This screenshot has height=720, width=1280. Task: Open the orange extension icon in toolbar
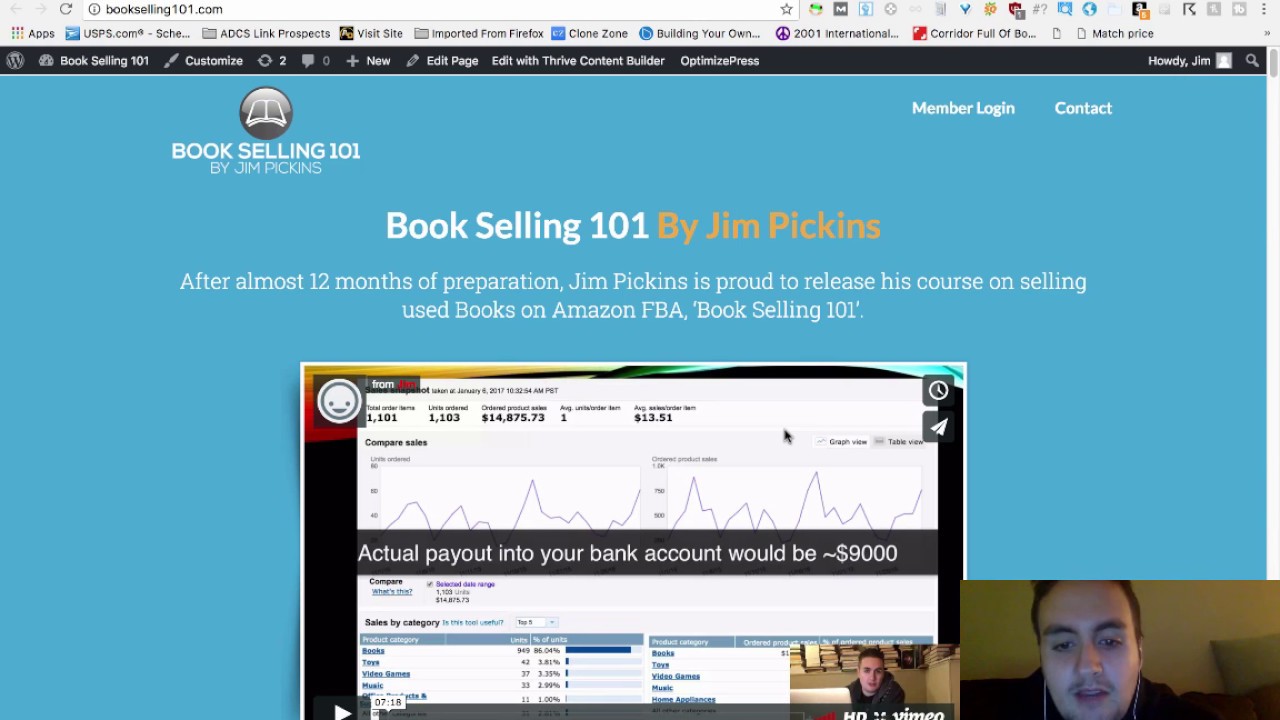990,9
